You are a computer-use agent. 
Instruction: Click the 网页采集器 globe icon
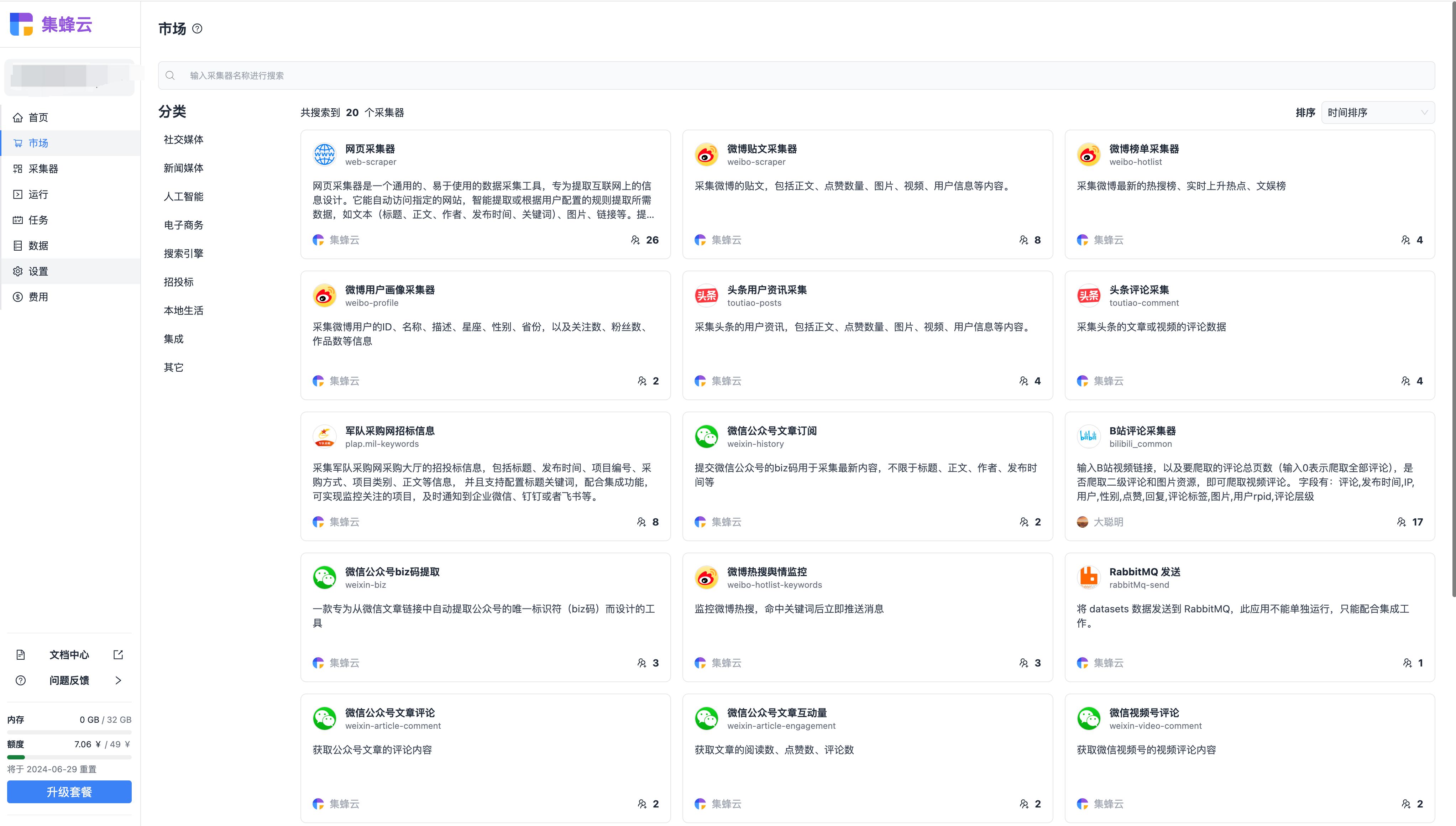pos(324,154)
